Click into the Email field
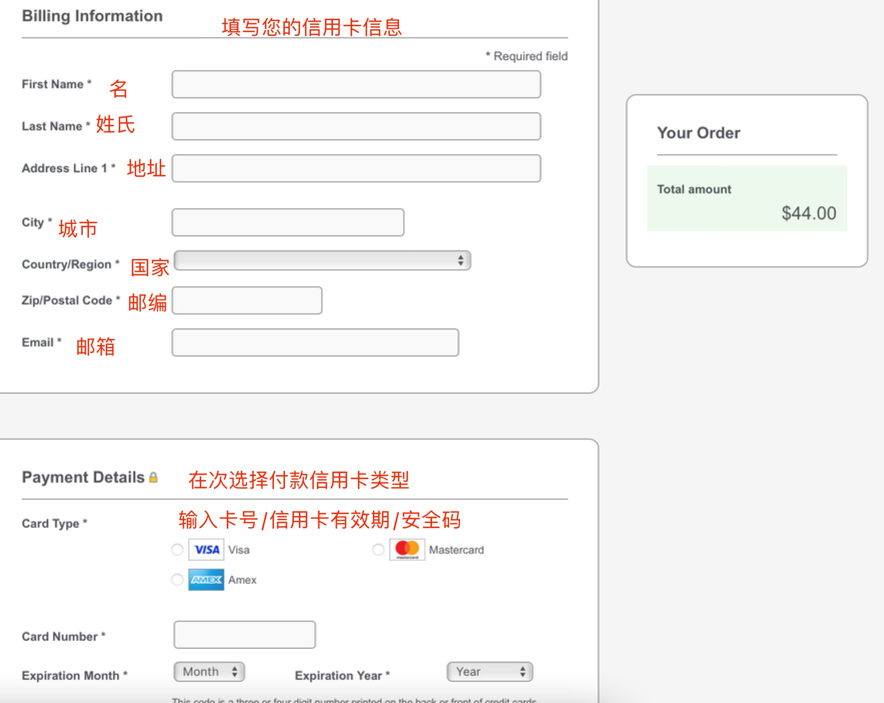The image size is (884, 703). (x=315, y=343)
